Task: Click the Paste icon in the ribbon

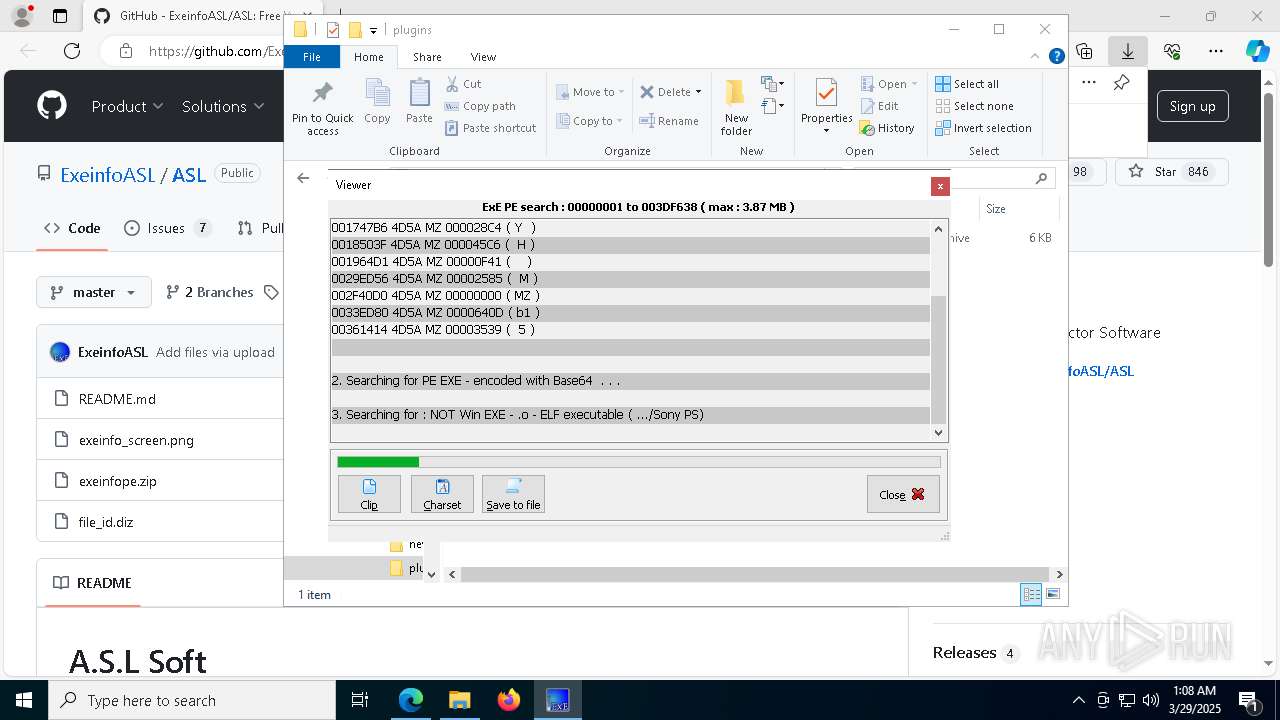Action: pyautogui.click(x=419, y=102)
